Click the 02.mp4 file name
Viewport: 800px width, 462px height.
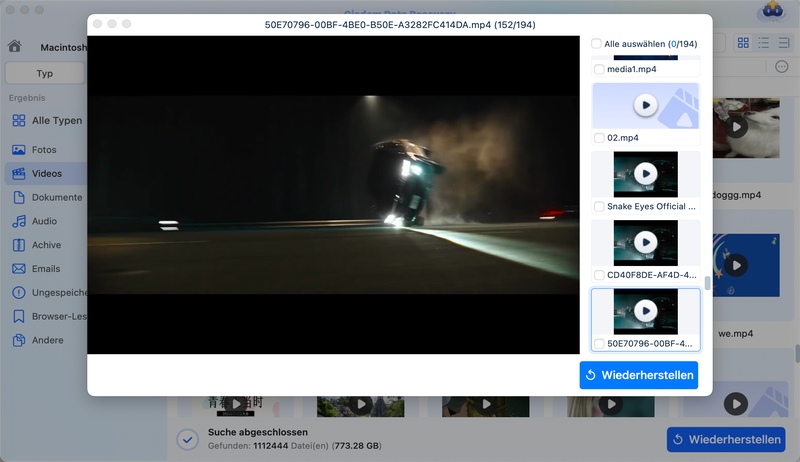(x=622, y=138)
